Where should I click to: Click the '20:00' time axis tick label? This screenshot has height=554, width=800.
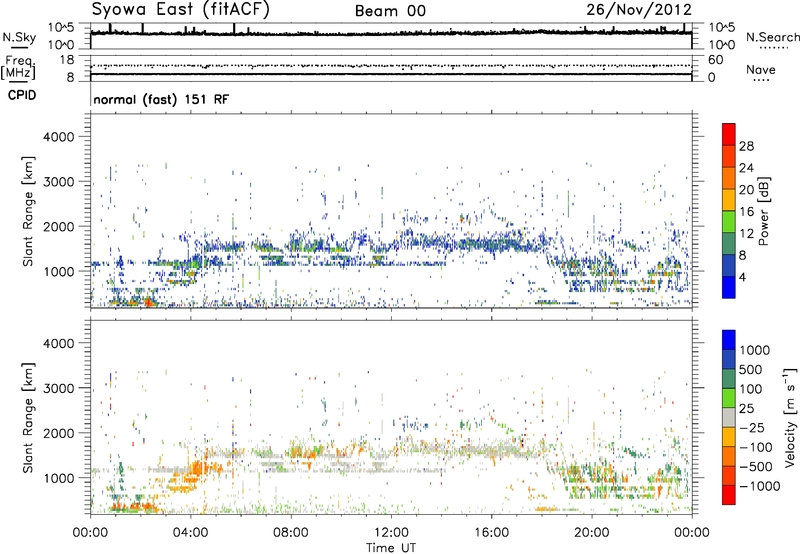[592, 533]
